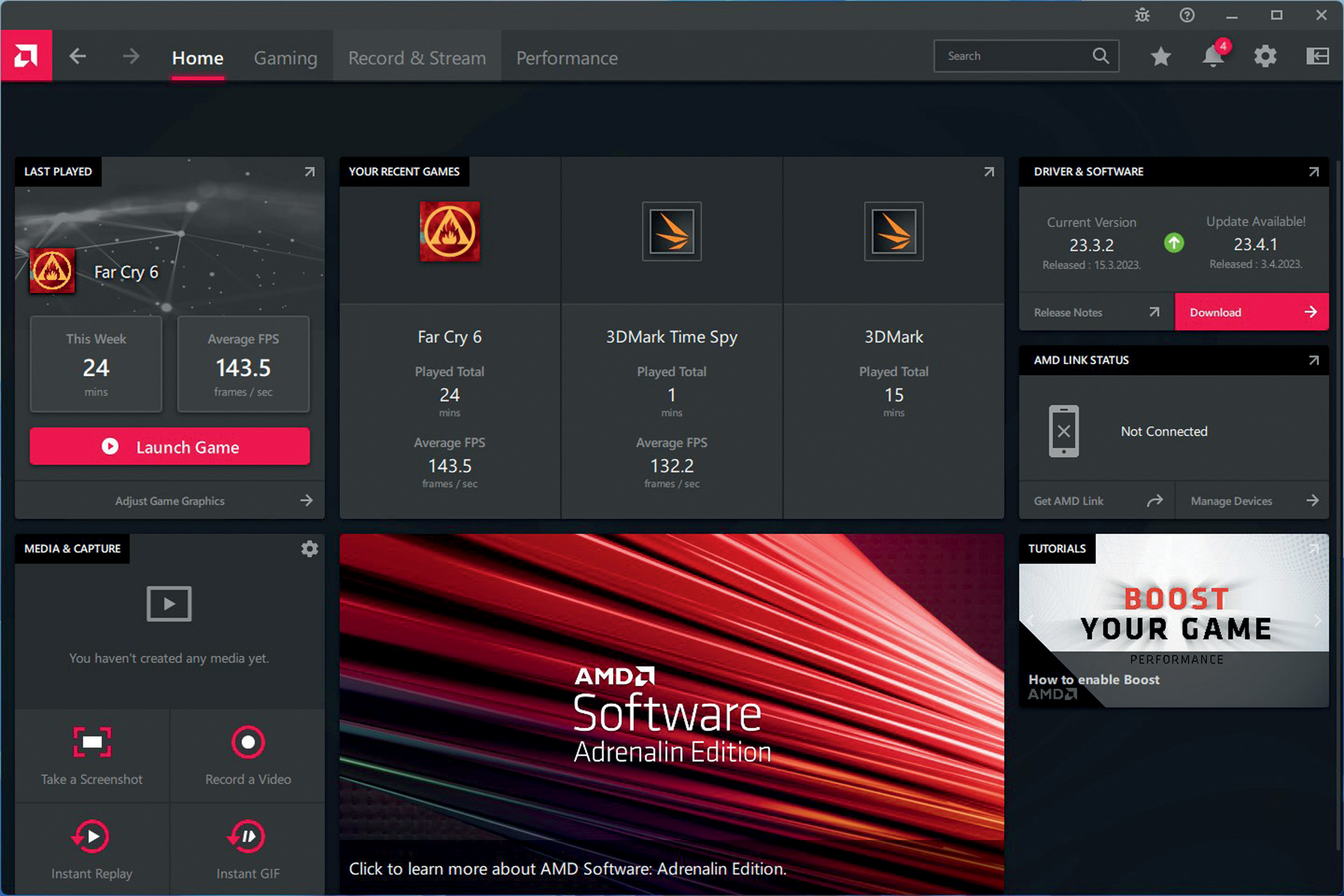Open settings gear in top bar
The width and height of the screenshot is (1344, 896).
pos(1265,57)
